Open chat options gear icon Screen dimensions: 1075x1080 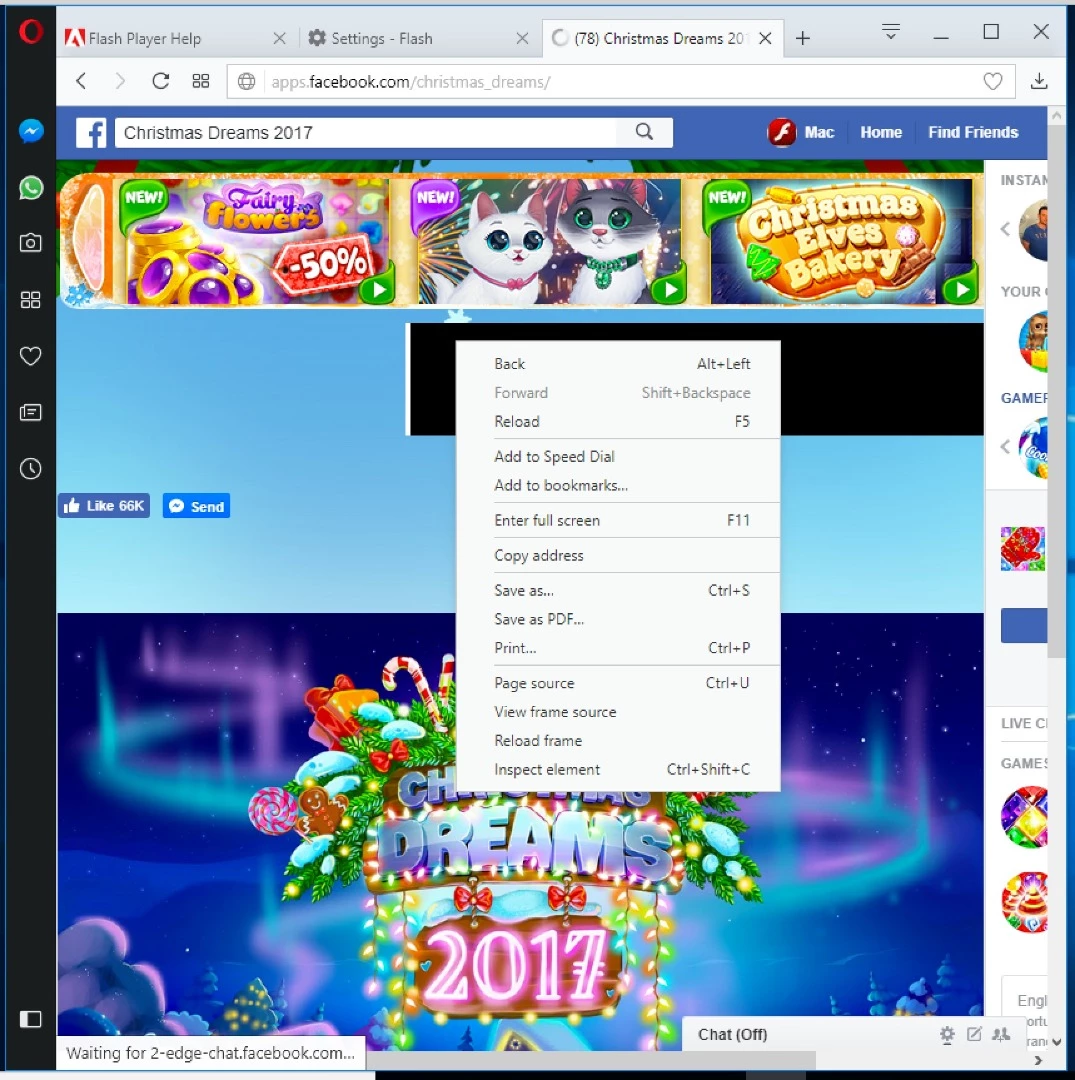pos(948,1034)
